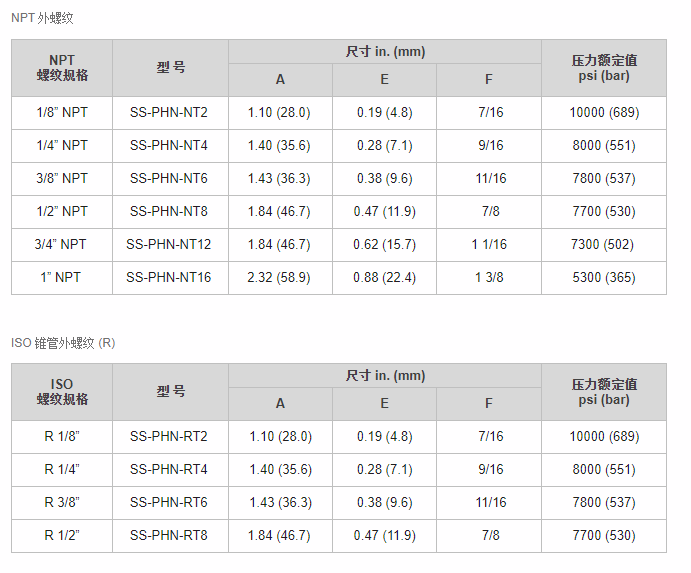Viewport: 691px width, 573px height.
Task: Select the SS-PHN-NT8 model entry
Action: click(x=169, y=212)
